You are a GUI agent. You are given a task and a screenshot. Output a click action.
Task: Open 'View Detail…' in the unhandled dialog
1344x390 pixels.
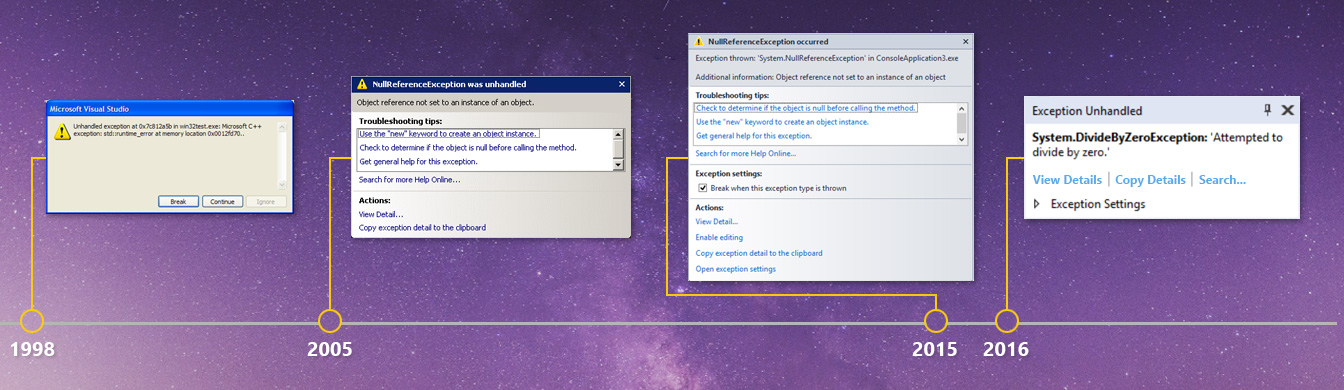pyautogui.click(x=381, y=214)
